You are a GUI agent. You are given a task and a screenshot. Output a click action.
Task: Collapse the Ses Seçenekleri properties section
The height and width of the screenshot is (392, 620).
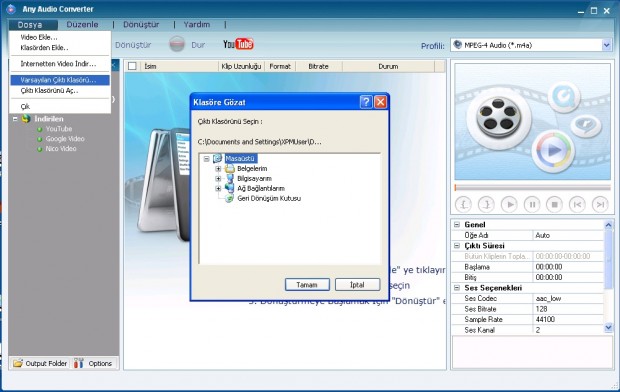[457, 288]
